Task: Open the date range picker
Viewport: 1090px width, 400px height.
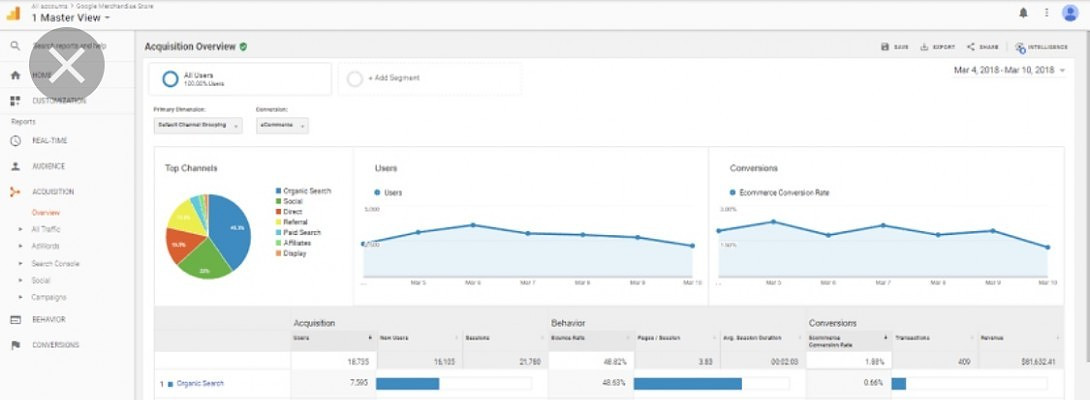Action: click(x=1008, y=70)
